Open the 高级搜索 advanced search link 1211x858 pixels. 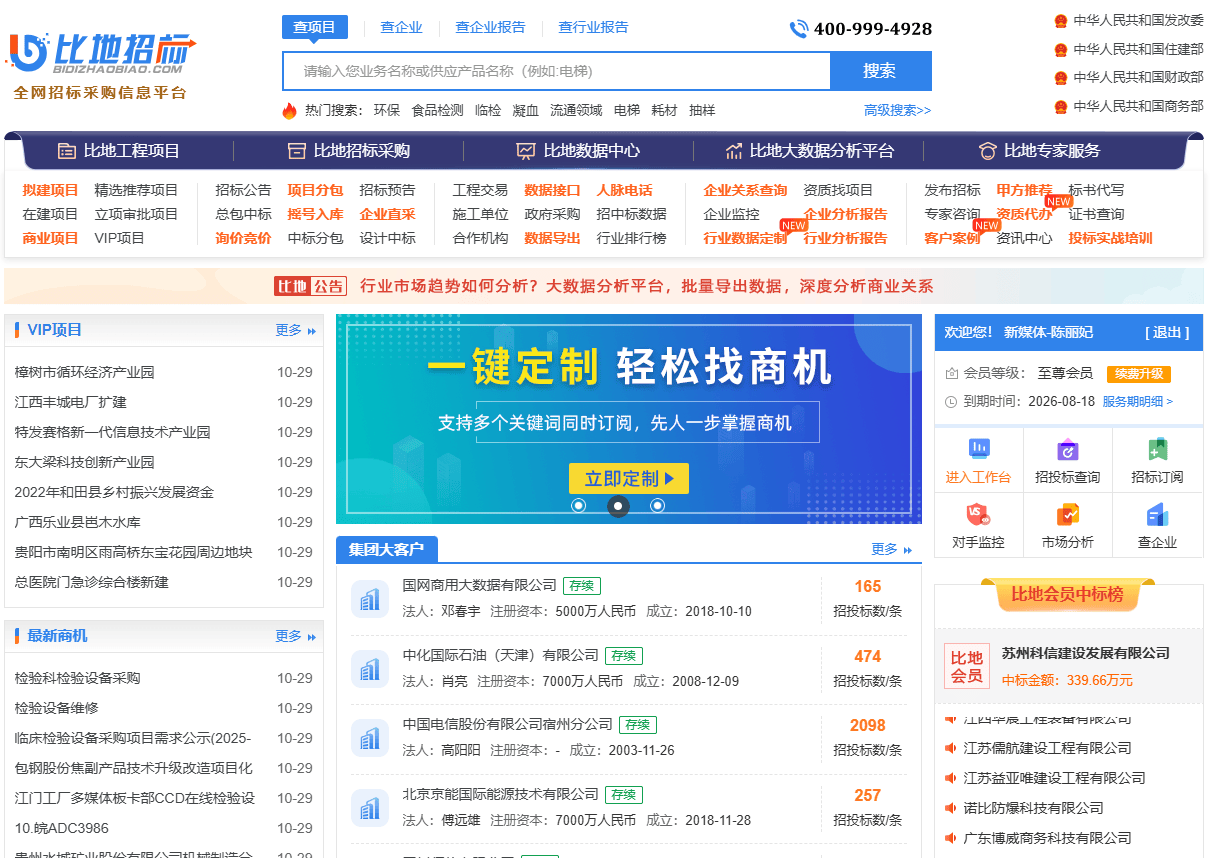point(897,111)
